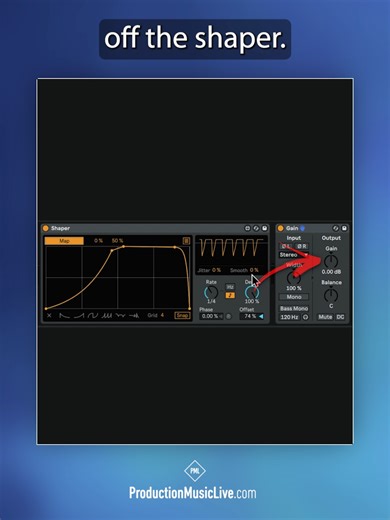Image resolution: width=390 pixels, height=520 pixels.
Task: Click the Offset 74 % field
Action: [x=250, y=316]
